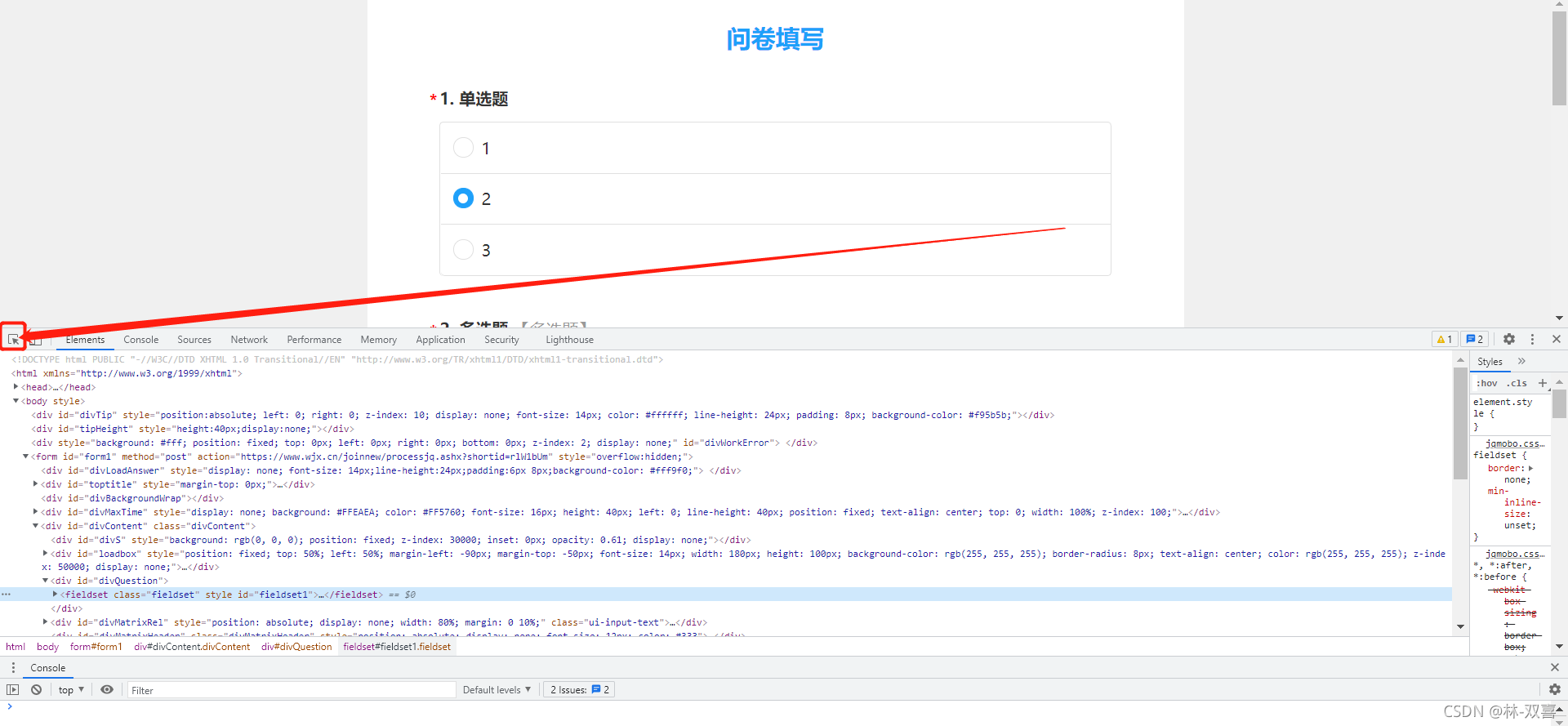Expand the border shorthand property triangle
The width and height of the screenshot is (1568, 726).
1530,468
